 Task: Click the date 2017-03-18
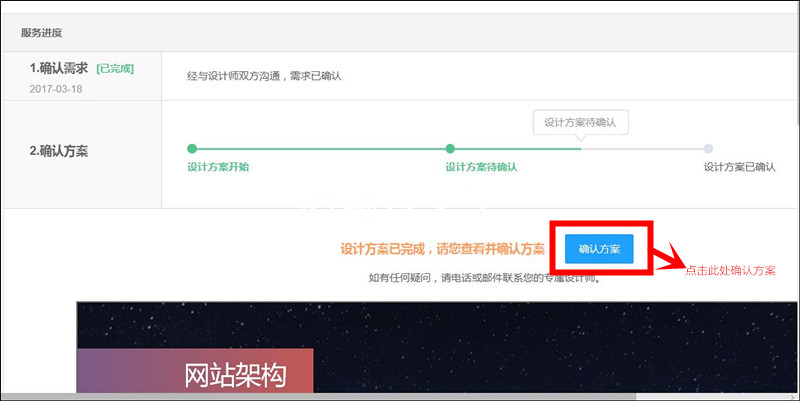(56, 89)
